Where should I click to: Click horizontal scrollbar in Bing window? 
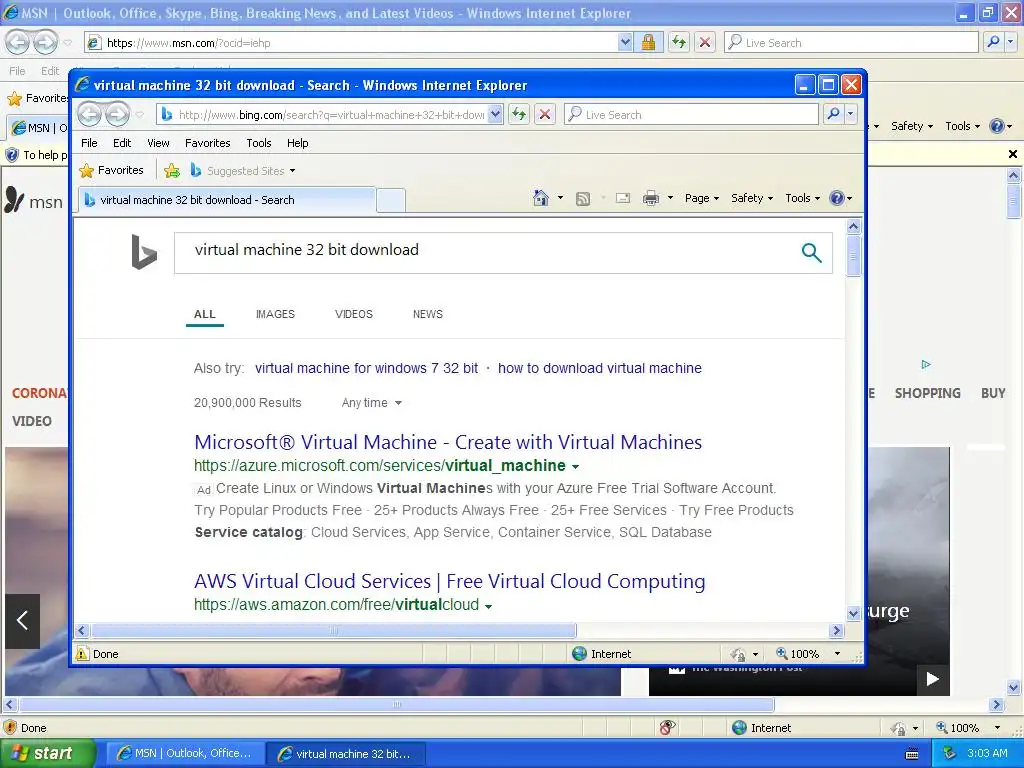pos(334,631)
